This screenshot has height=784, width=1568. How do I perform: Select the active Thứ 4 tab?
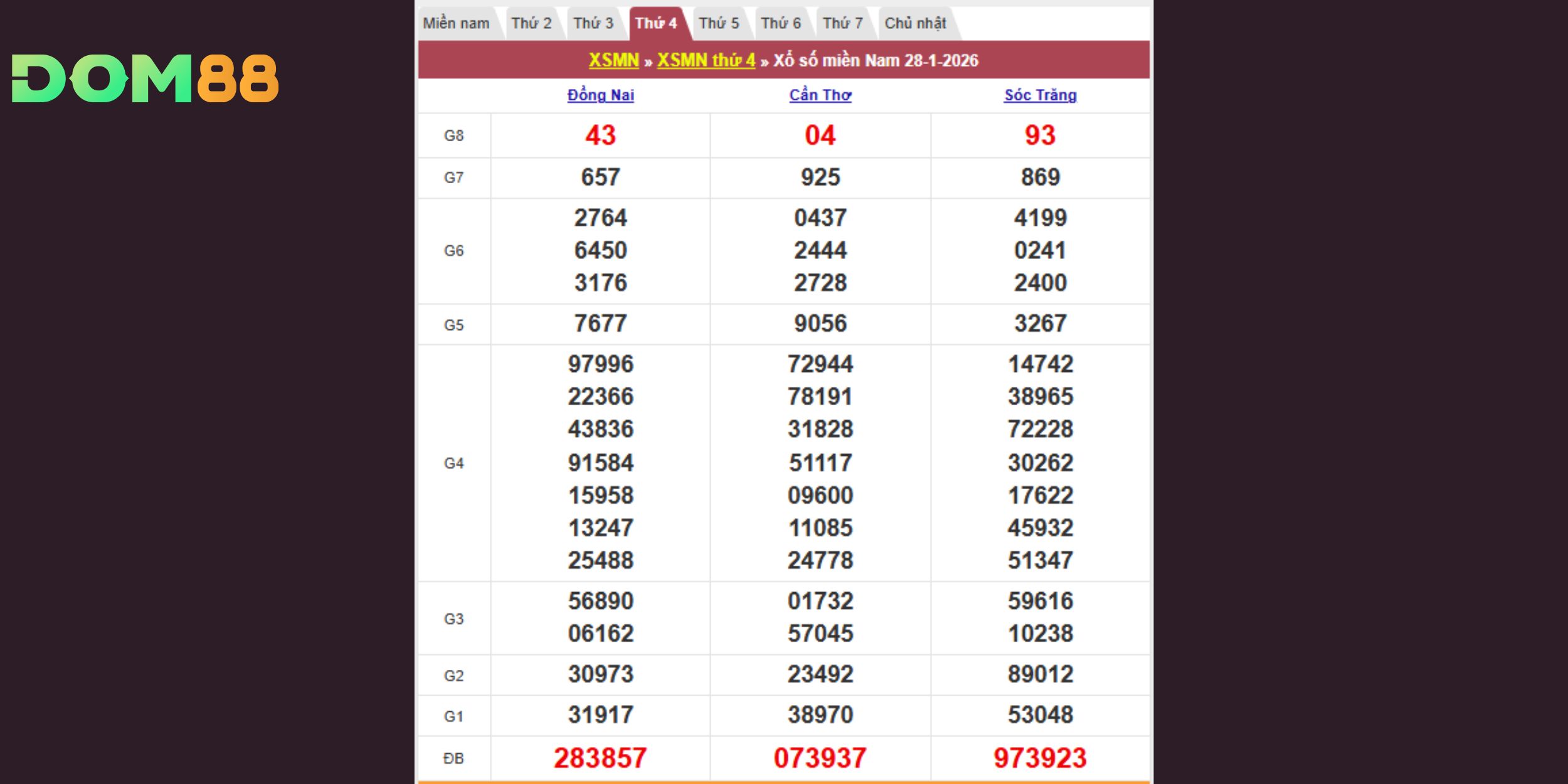pyautogui.click(x=656, y=23)
